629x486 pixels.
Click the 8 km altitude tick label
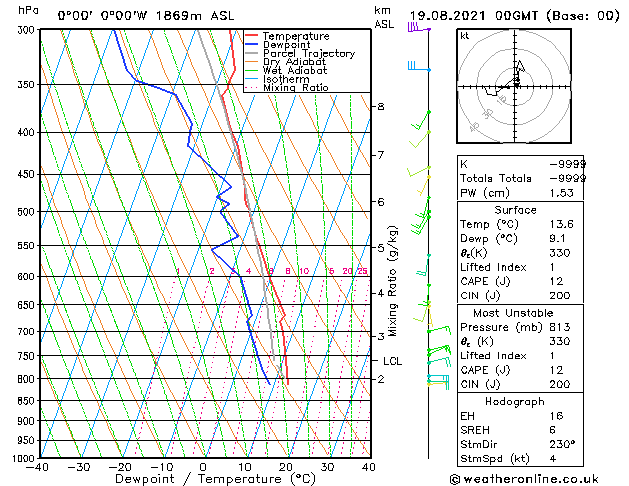(381, 107)
